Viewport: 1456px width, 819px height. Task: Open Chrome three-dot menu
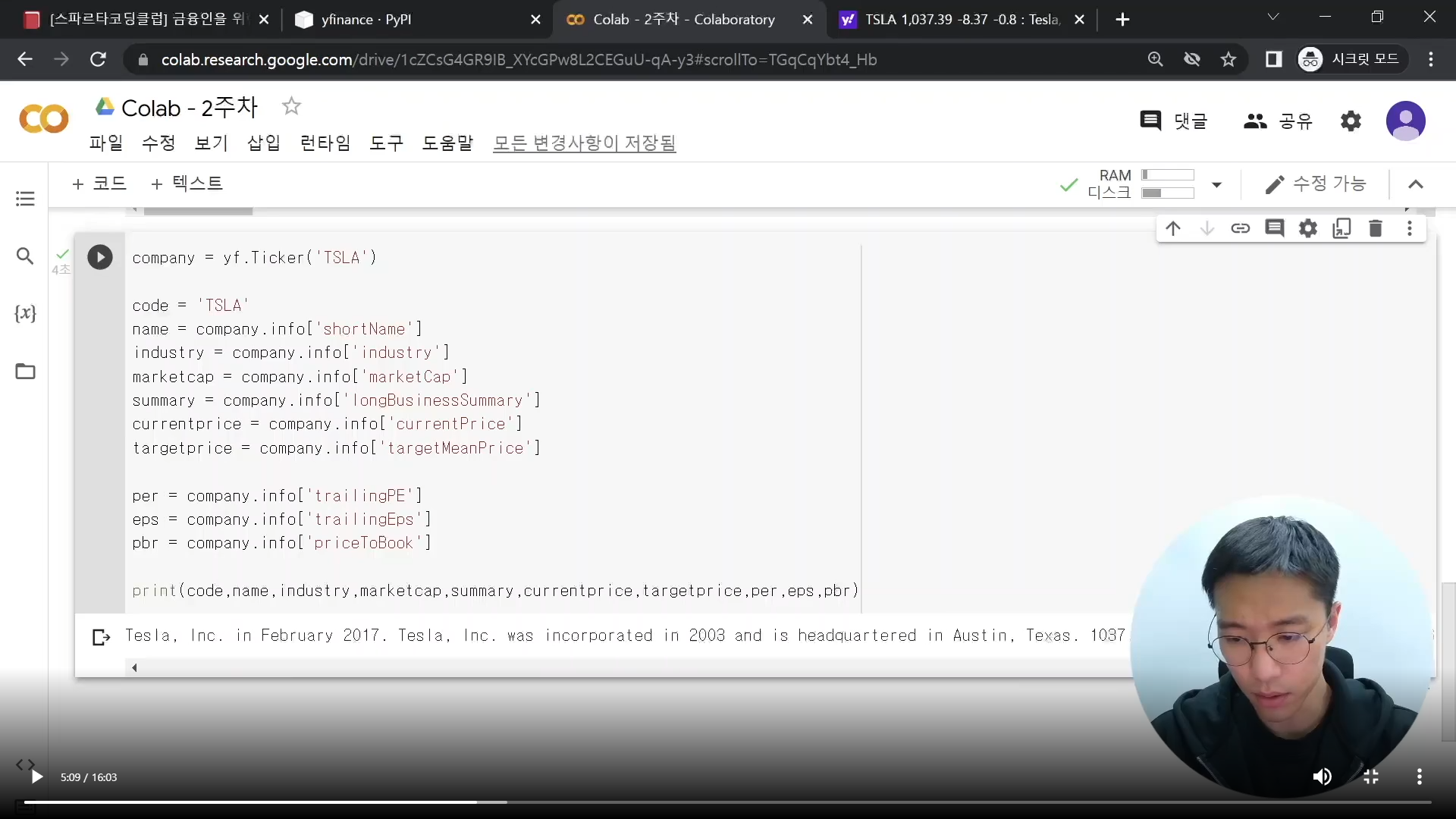pos(1431,59)
